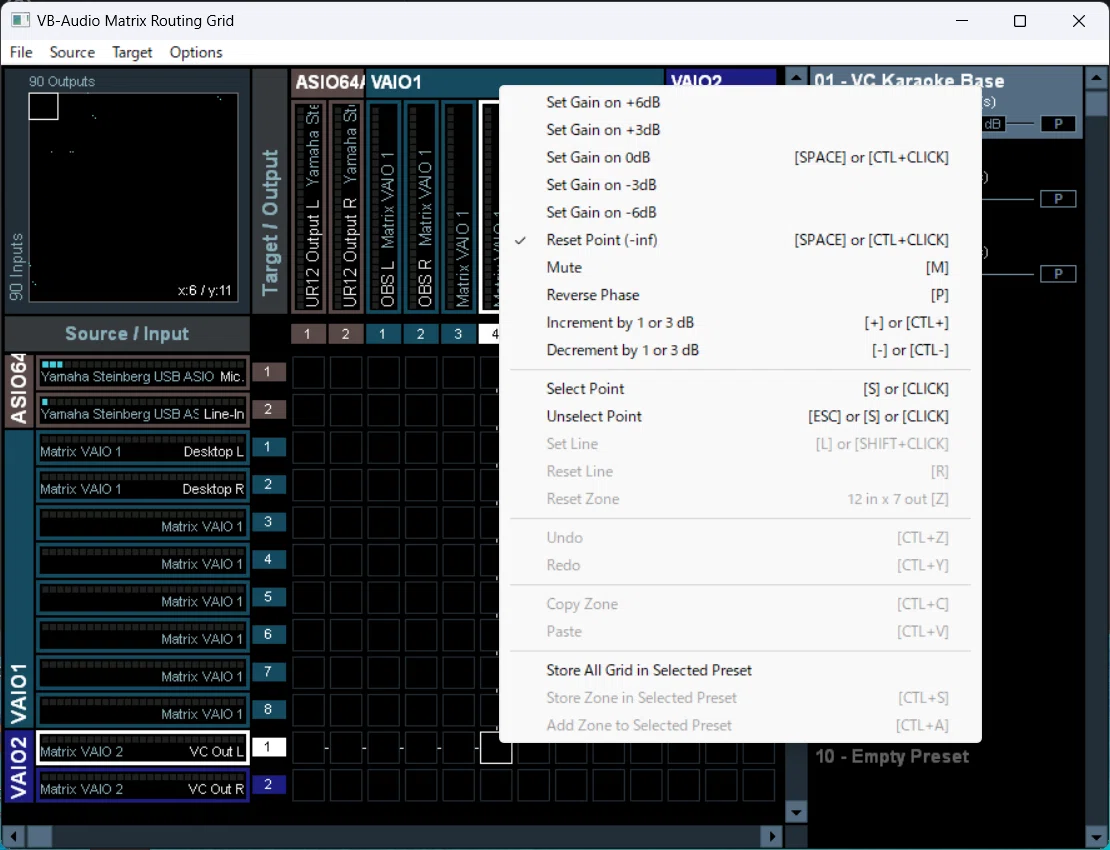Click the VB-Audio app icon in title bar
This screenshot has height=850, width=1110.
tap(21, 21)
